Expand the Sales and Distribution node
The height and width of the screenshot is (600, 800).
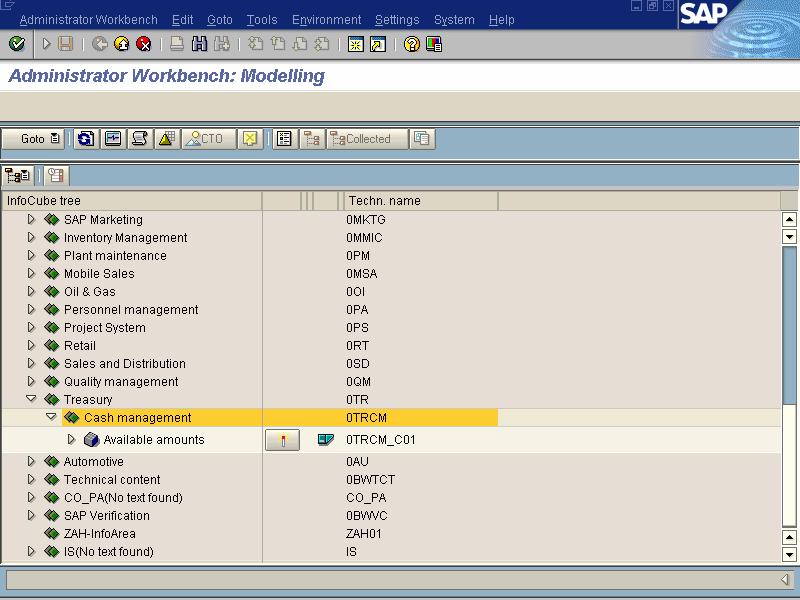[31, 363]
